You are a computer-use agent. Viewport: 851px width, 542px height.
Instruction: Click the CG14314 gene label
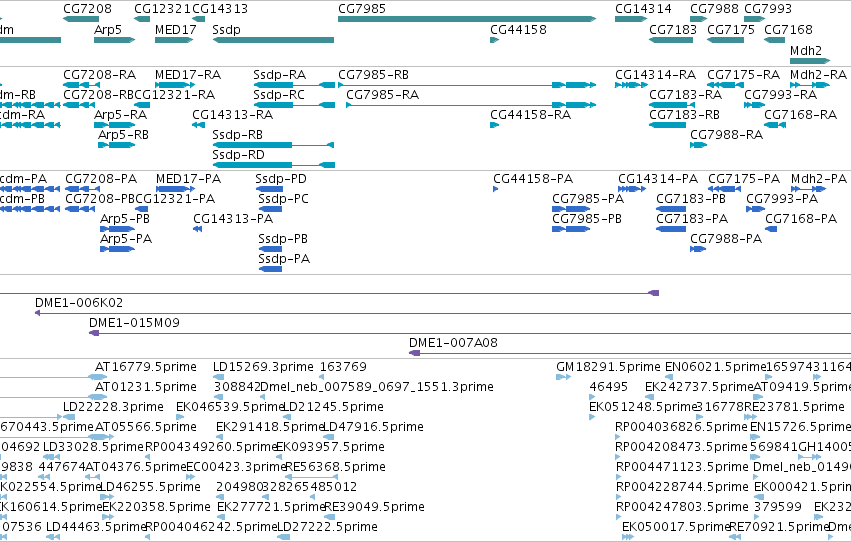coord(643,9)
